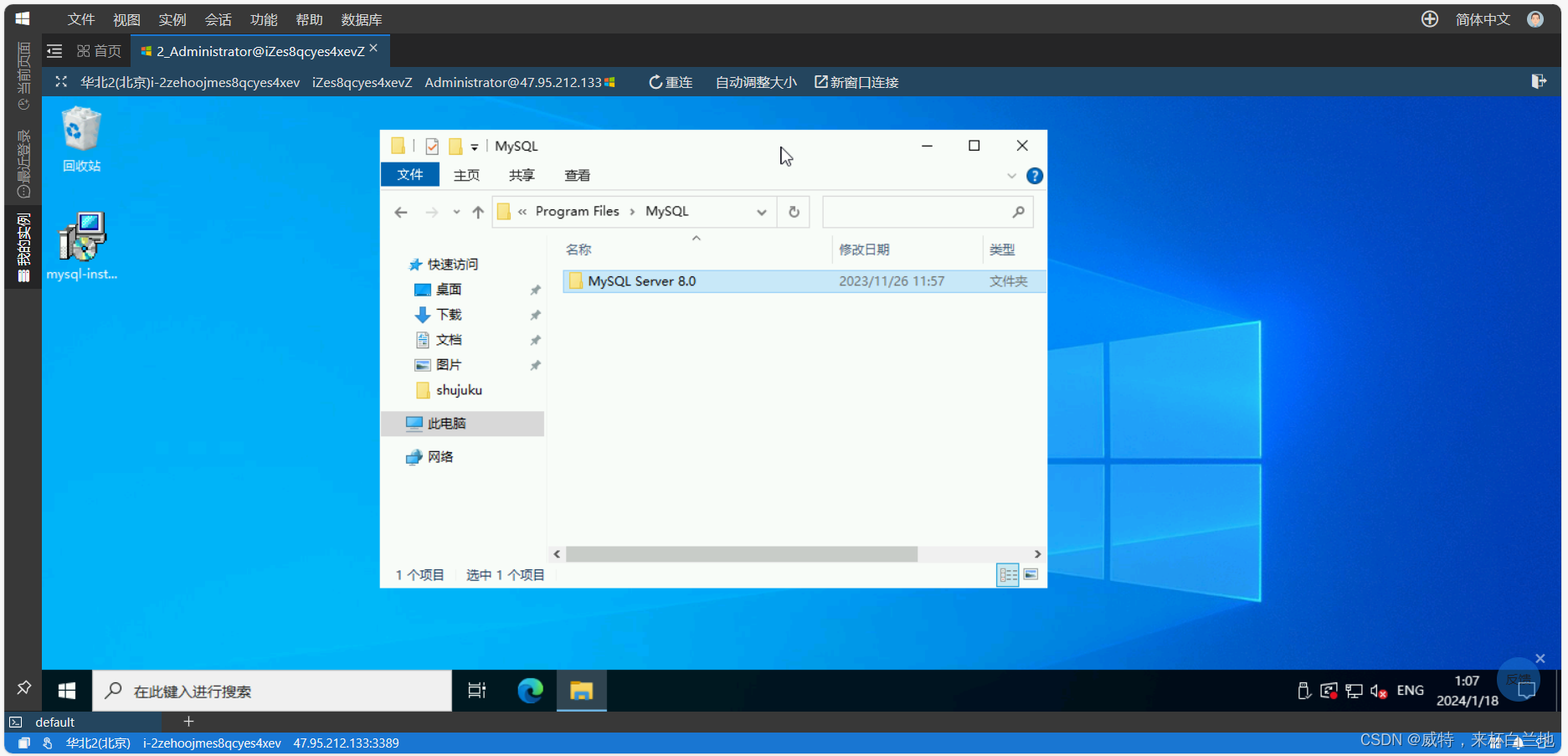Click the fullscreen expand icon in session bar
The height and width of the screenshot is (756, 1568).
pyautogui.click(x=61, y=82)
